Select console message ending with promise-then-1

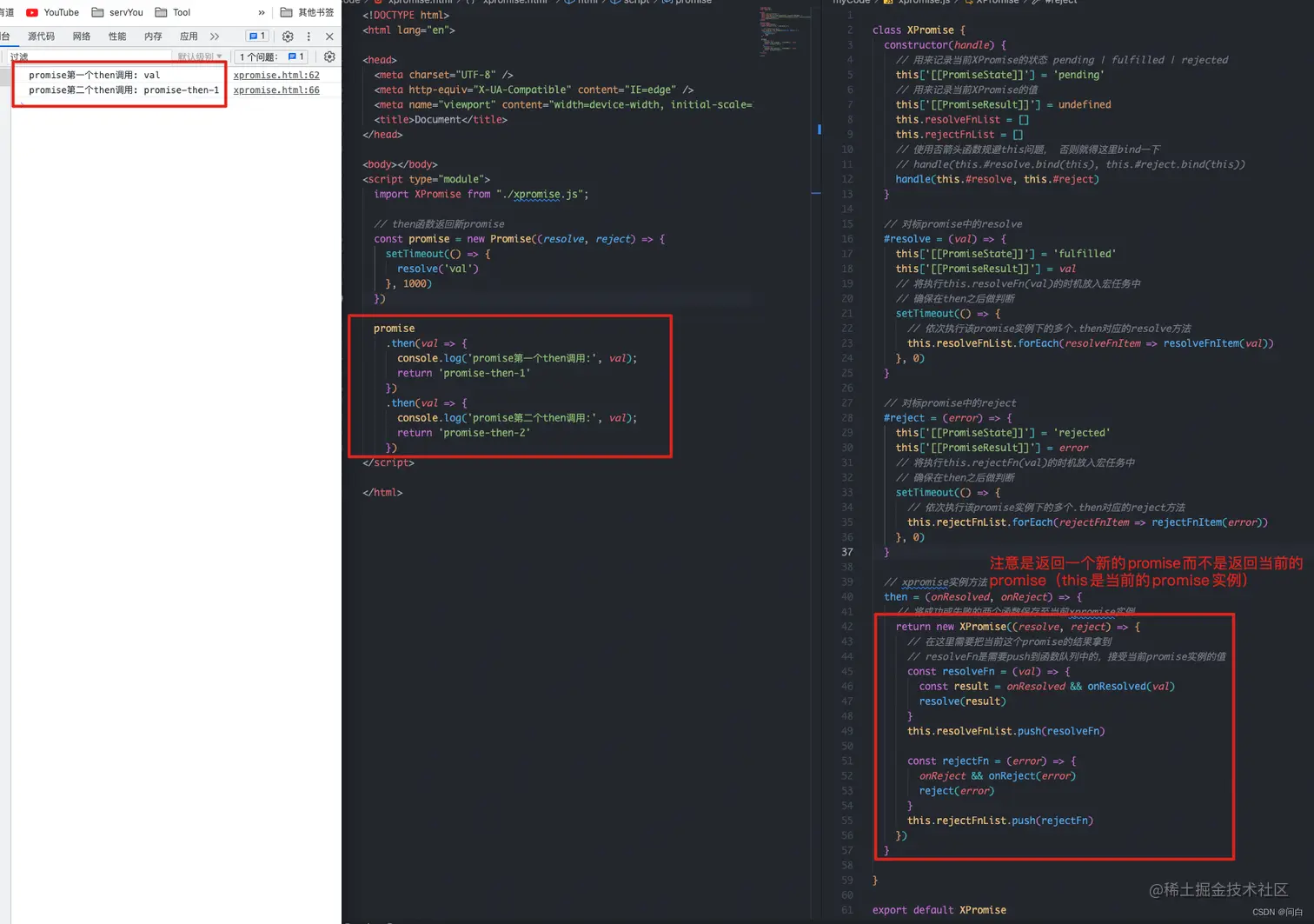pyautogui.click(x=123, y=90)
